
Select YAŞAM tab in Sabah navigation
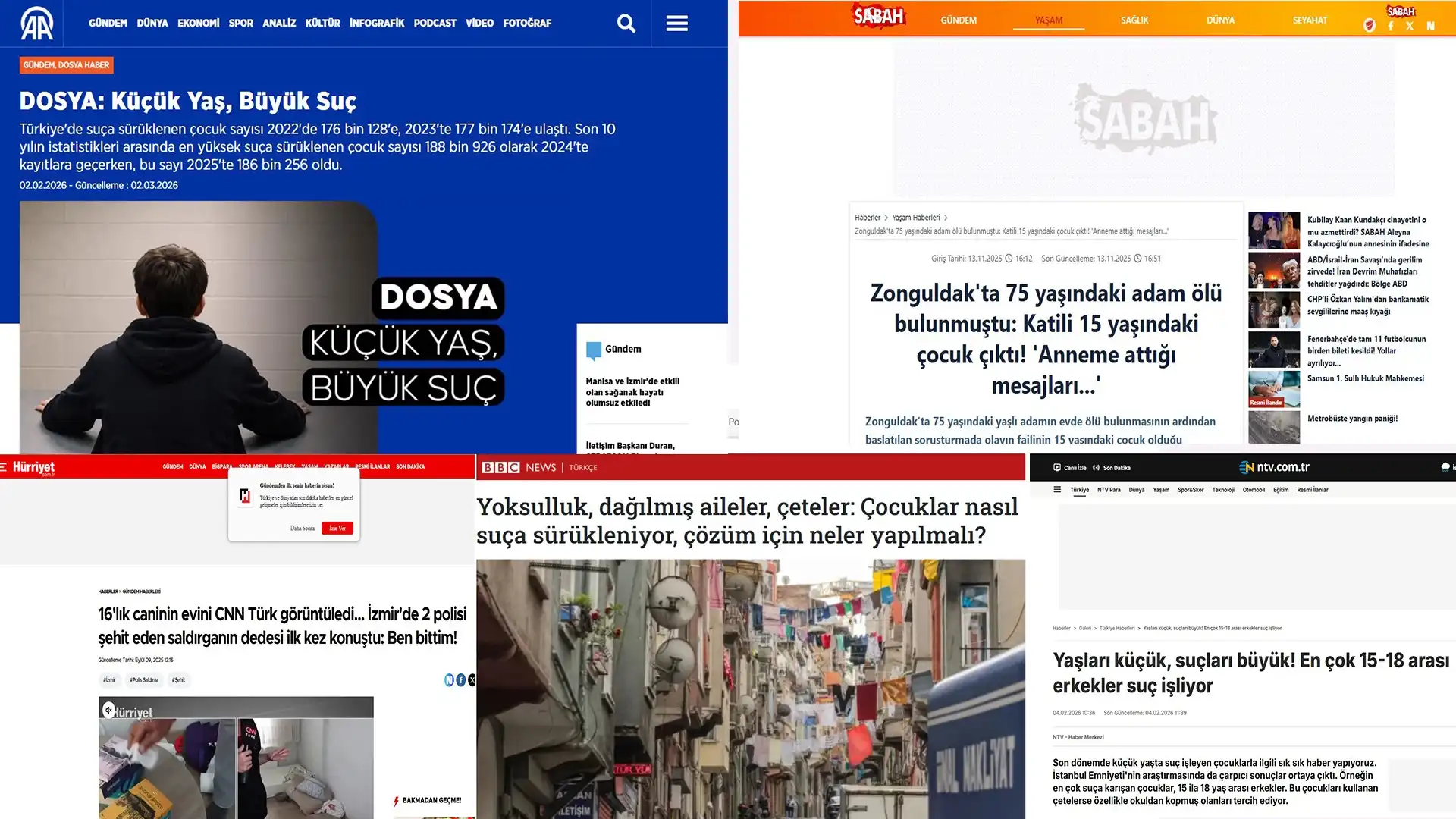tap(1049, 20)
